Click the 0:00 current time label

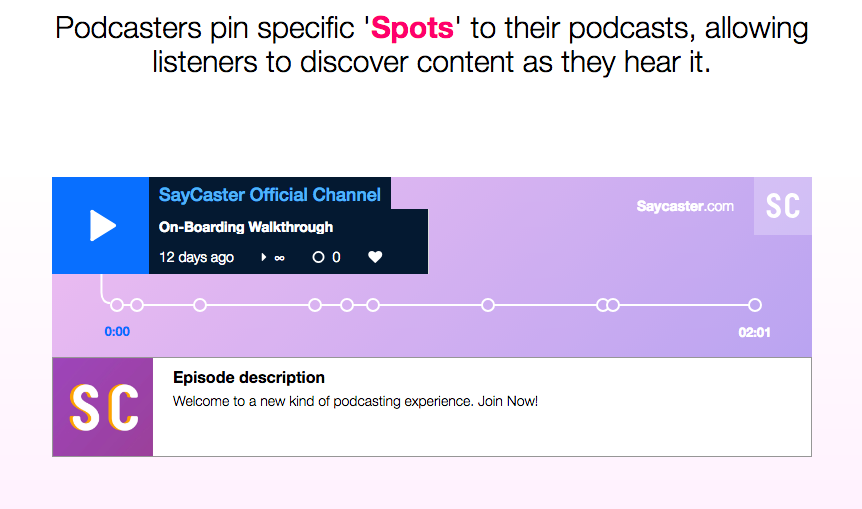(x=117, y=332)
